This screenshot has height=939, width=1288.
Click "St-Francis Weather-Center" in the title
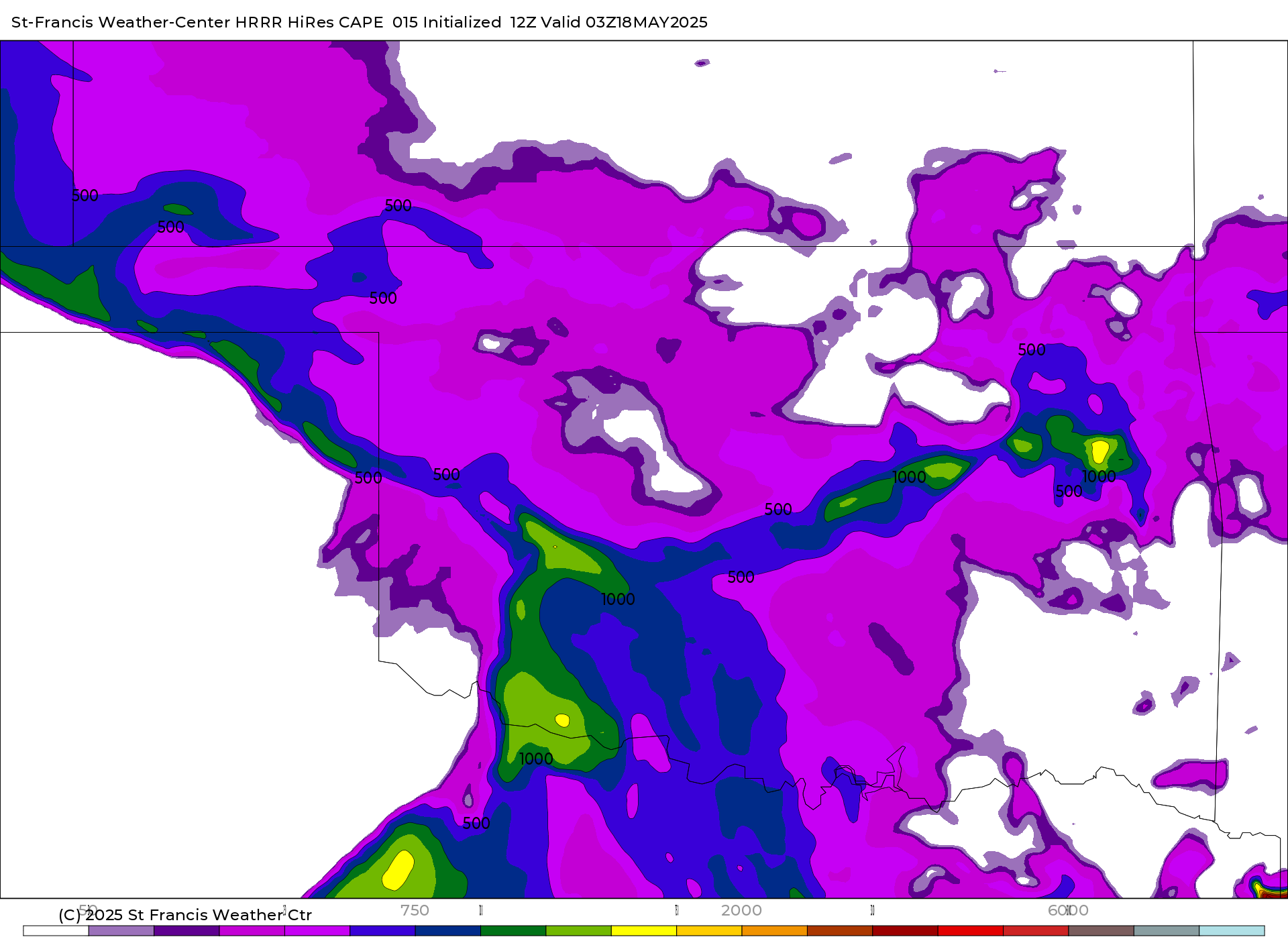click(x=121, y=22)
